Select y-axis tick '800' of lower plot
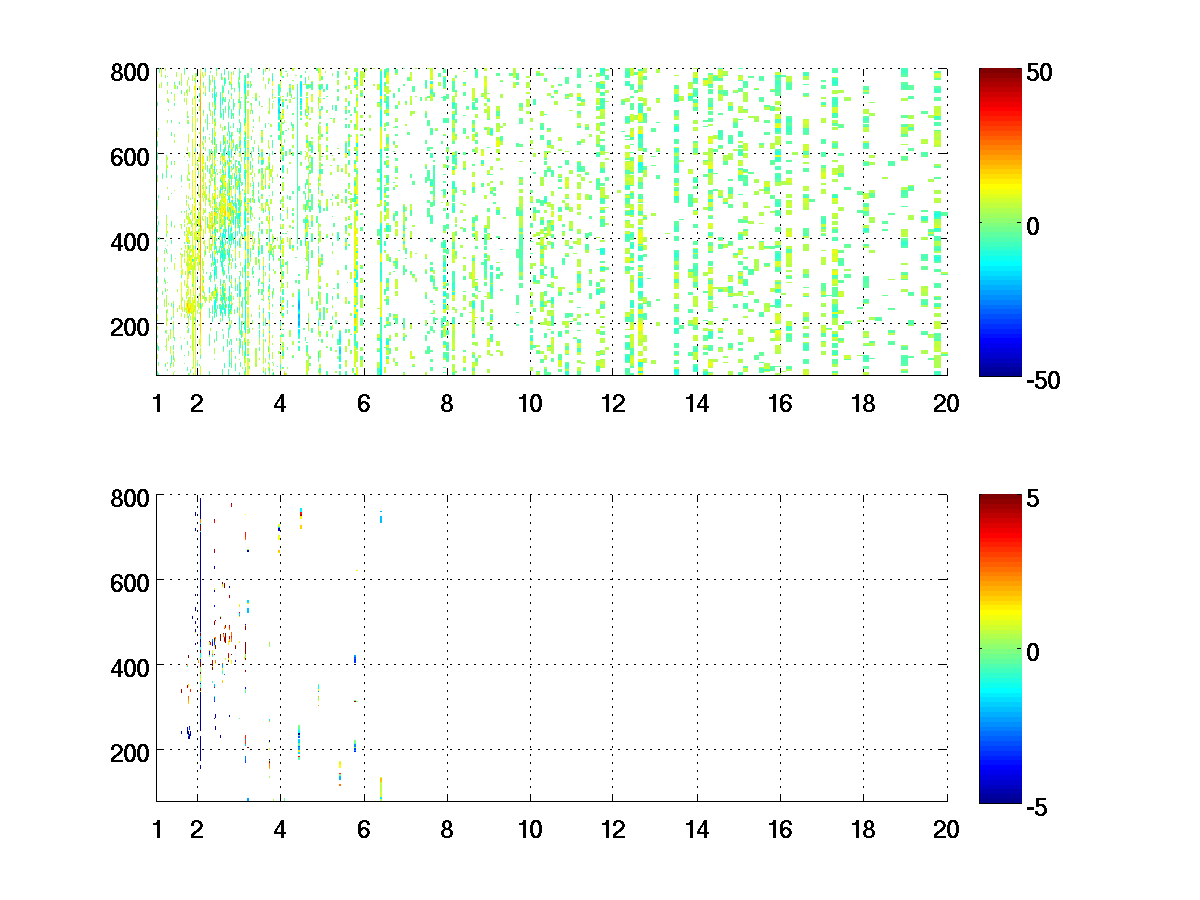The height and width of the screenshot is (900, 1200). 130,497
